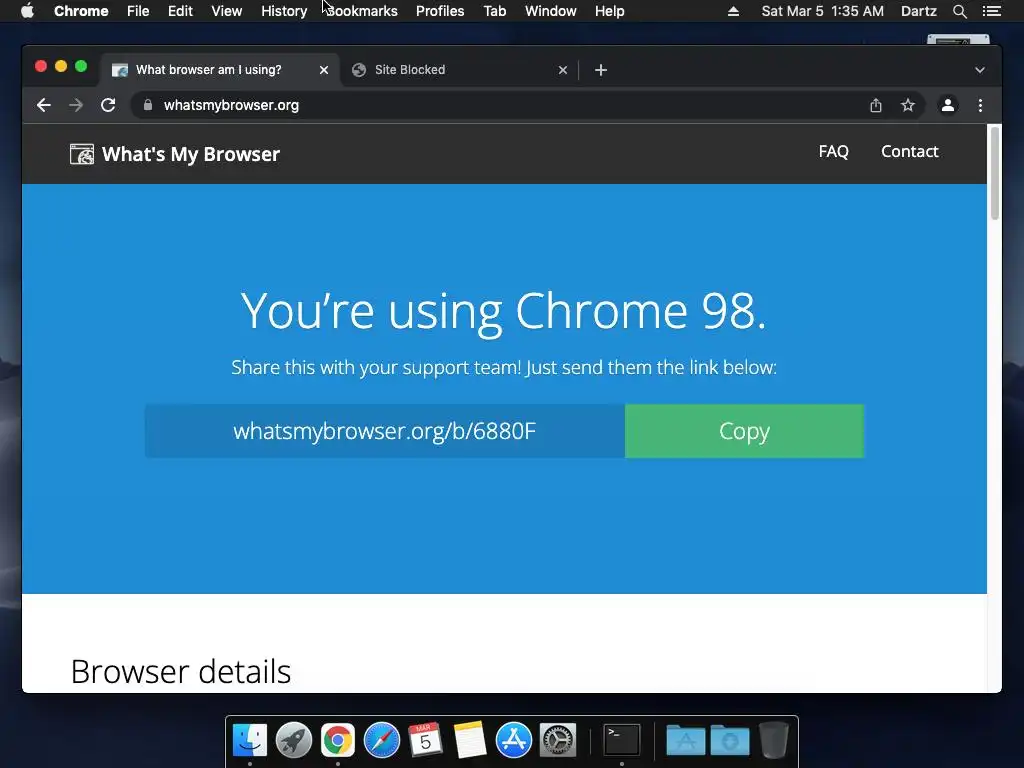Close the Site Blocked tab
Viewport: 1024px width, 768px height.
[563, 70]
